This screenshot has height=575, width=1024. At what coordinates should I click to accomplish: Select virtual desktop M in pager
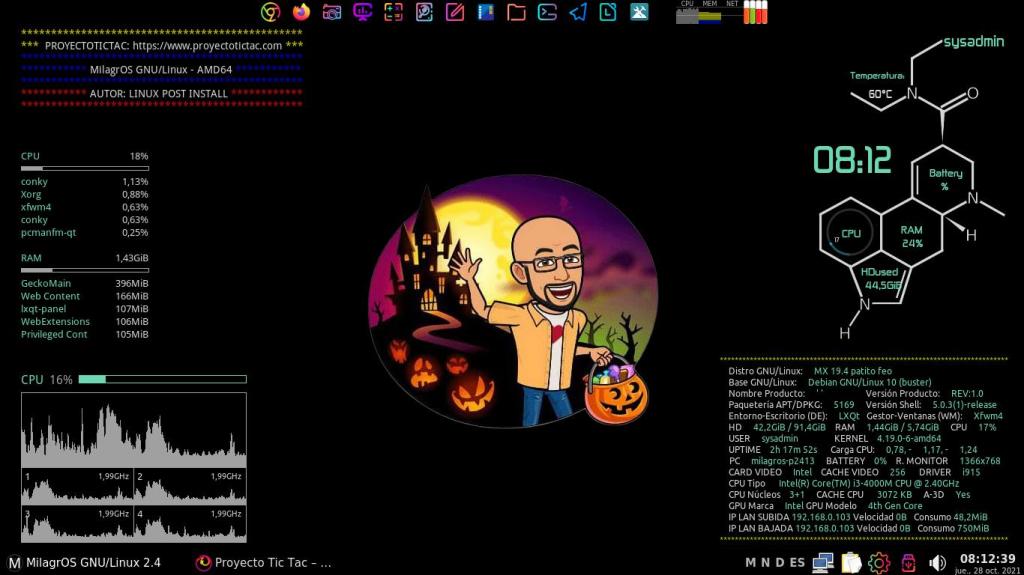pos(751,562)
